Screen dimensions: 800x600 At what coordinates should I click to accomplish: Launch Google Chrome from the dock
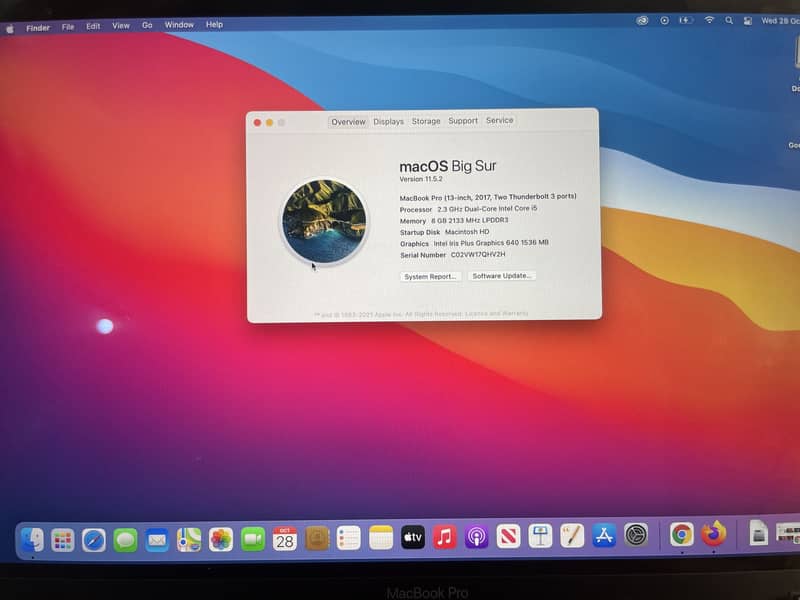point(682,535)
